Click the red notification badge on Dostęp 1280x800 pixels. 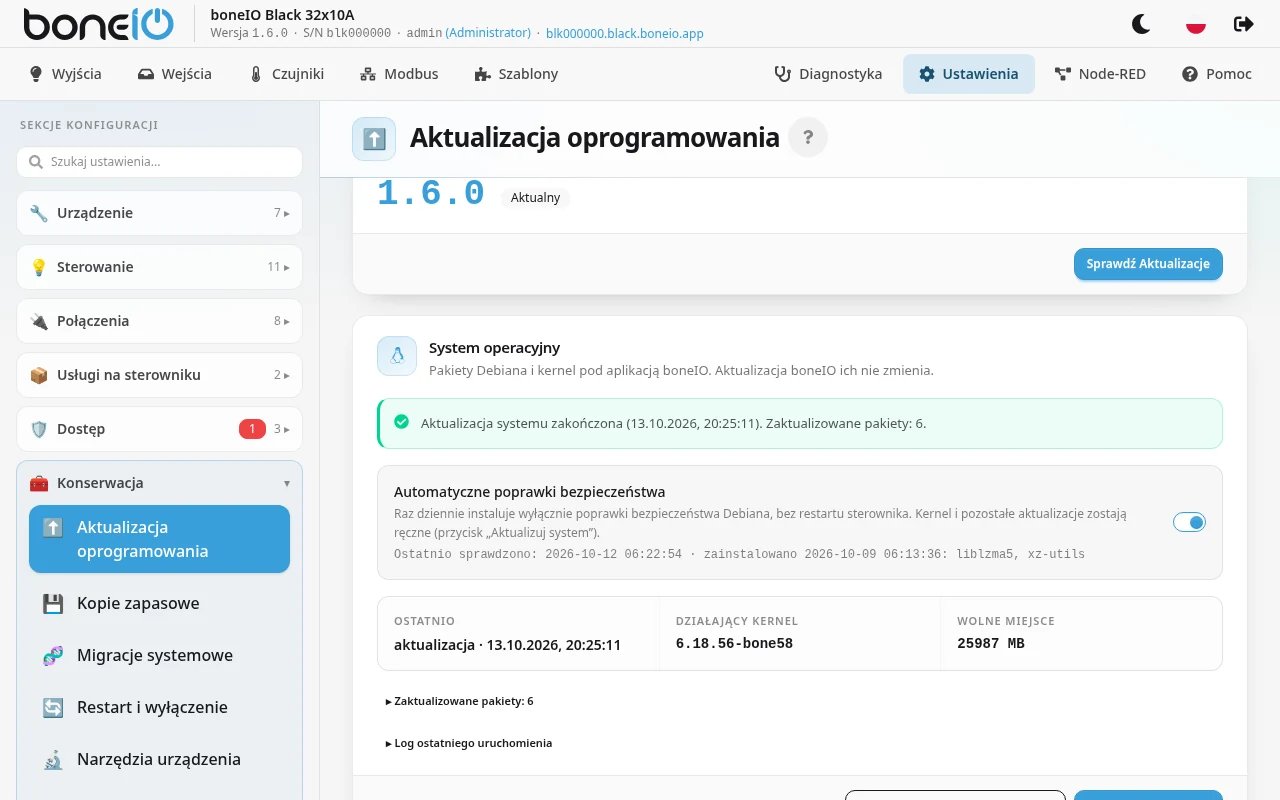(252, 429)
